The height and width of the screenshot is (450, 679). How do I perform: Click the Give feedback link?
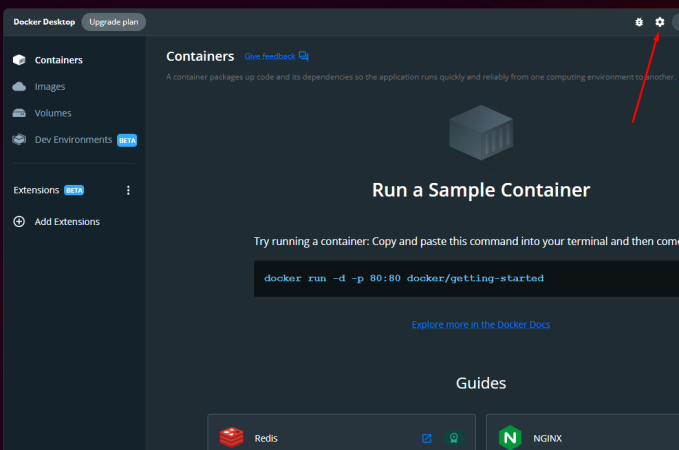pos(270,56)
